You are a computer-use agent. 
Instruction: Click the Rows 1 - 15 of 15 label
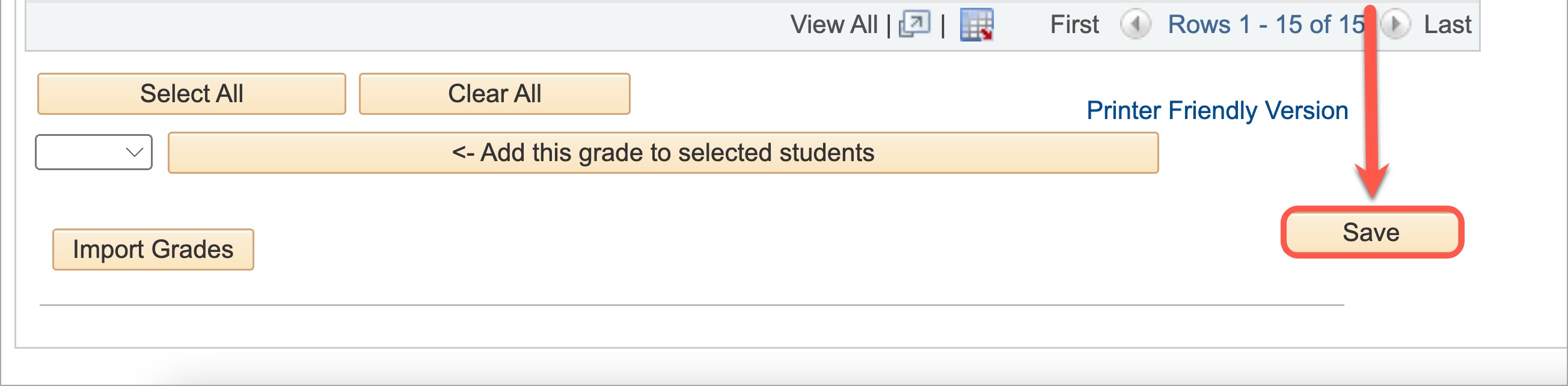click(x=1266, y=25)
